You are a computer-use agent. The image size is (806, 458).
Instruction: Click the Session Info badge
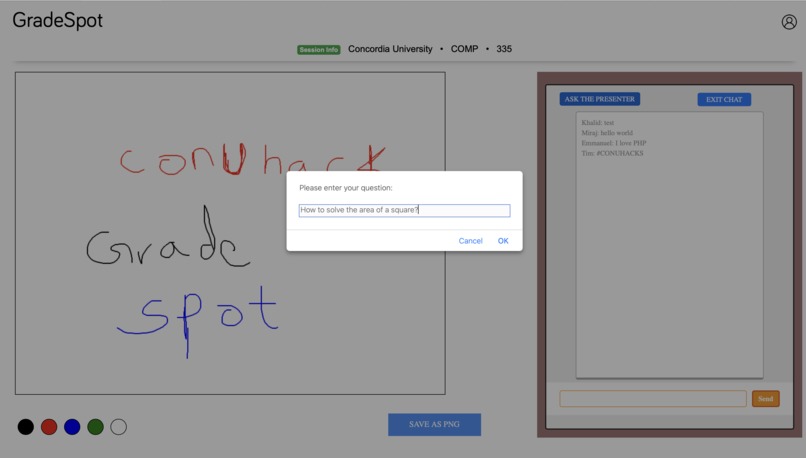tap(319, 50)
